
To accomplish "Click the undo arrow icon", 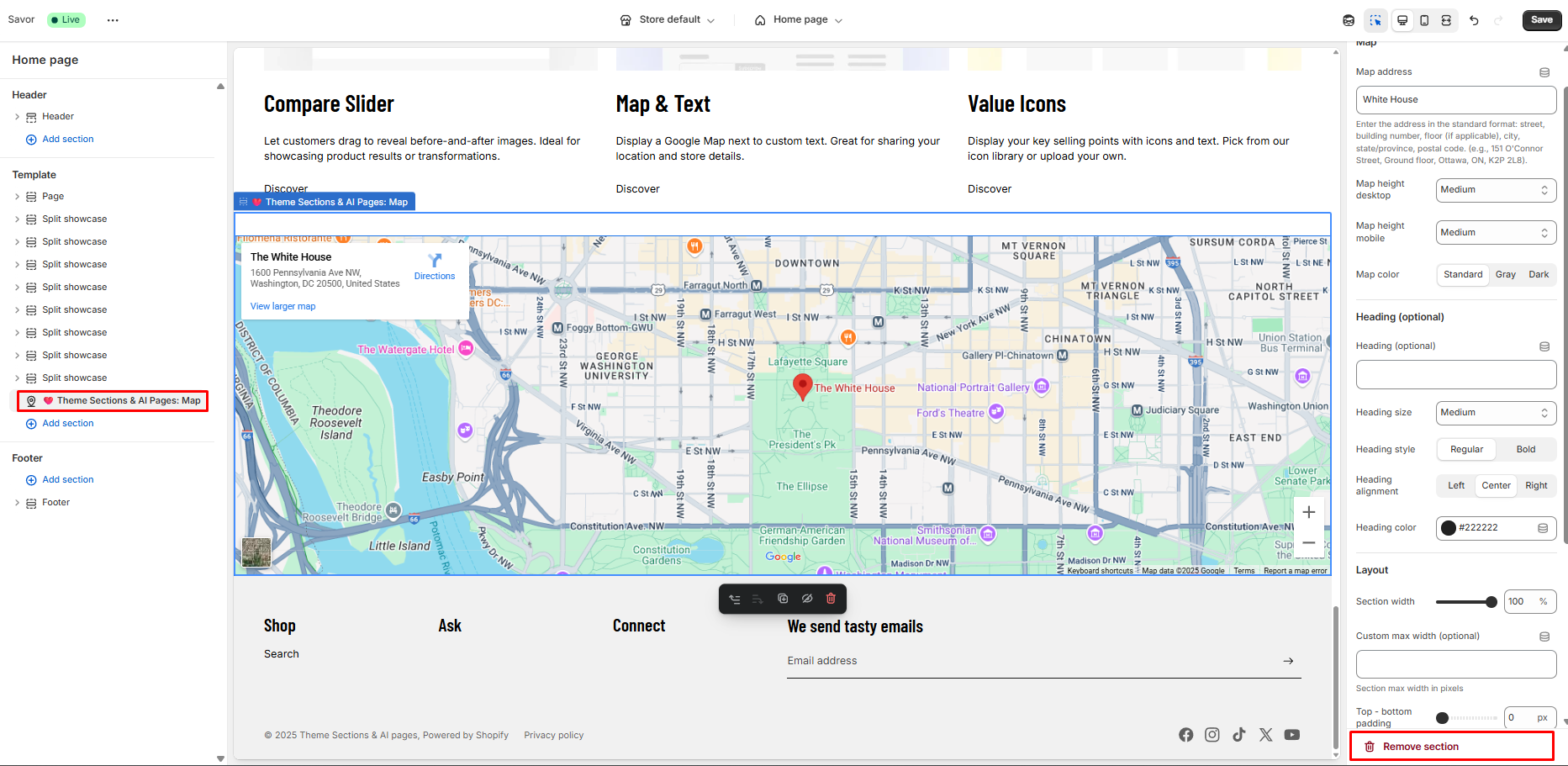I will click(x=1474, y=20).
